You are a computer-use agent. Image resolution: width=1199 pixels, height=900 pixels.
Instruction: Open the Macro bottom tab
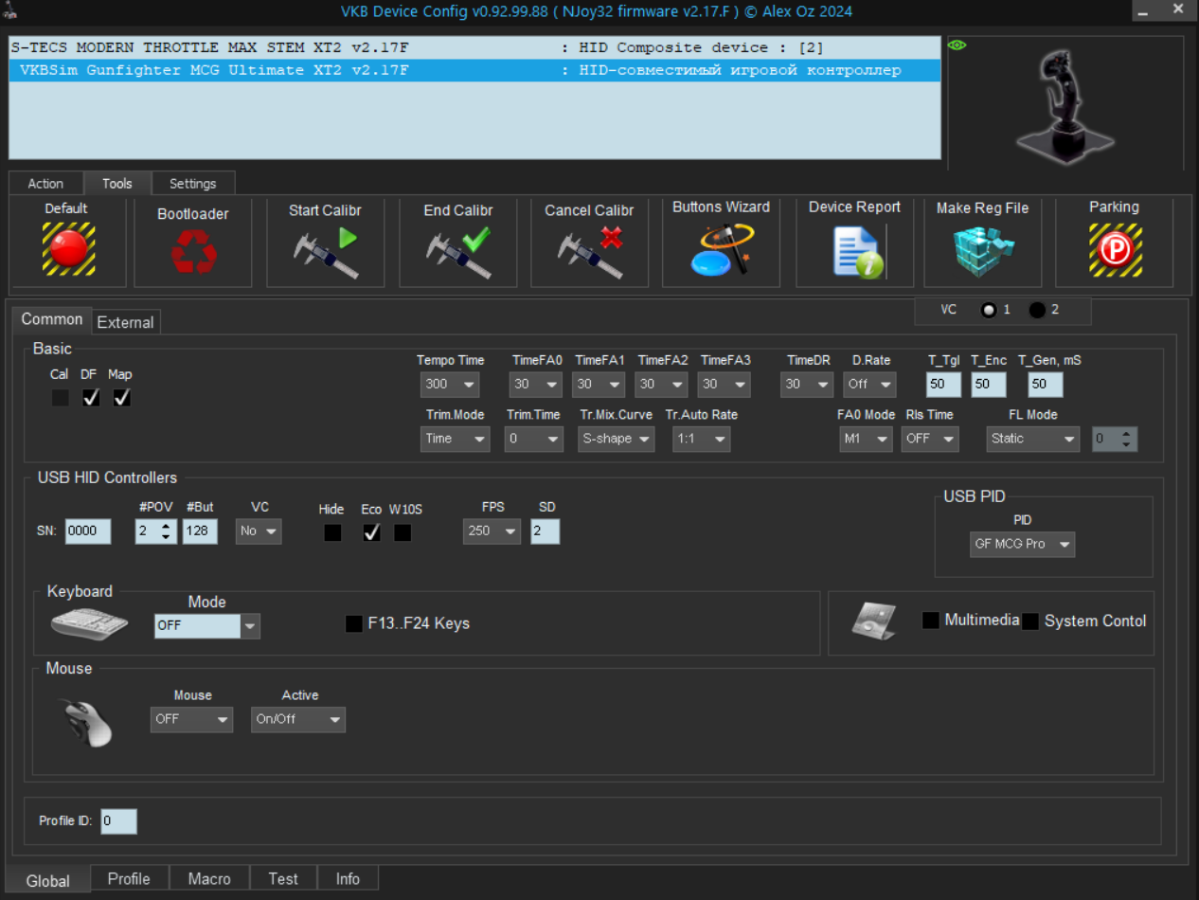point(209,878)
